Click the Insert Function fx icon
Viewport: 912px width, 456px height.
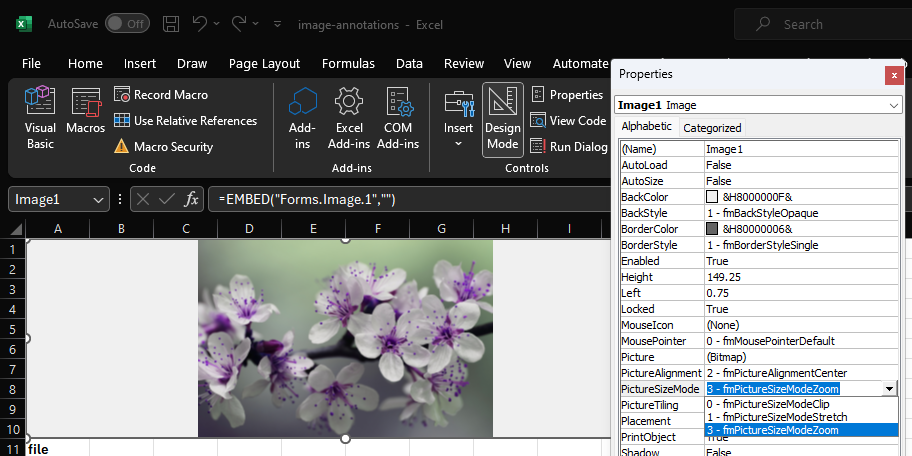(x=192, y=200)
